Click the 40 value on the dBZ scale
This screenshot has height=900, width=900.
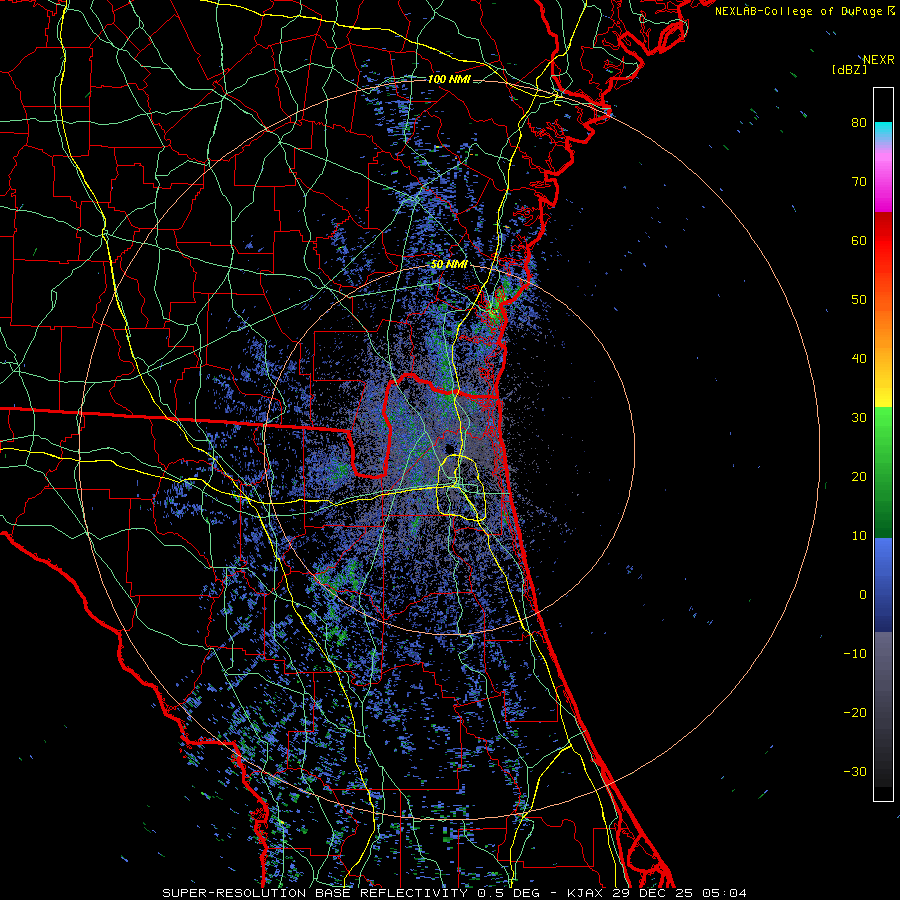(x=859, y=359)
